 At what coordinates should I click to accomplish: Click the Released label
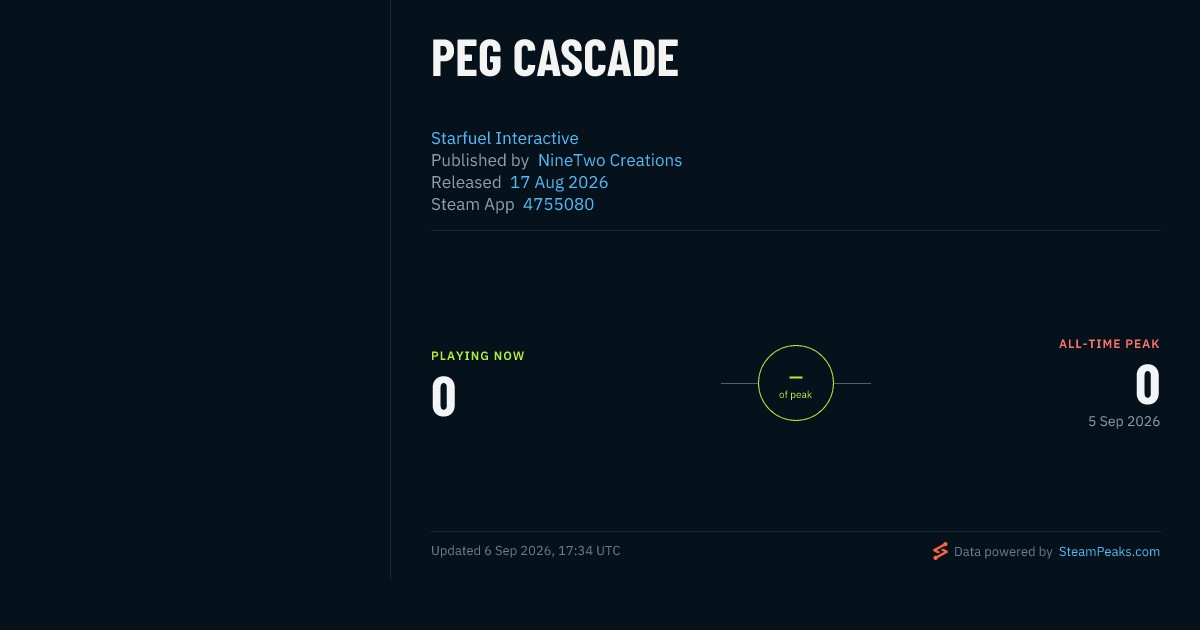[x=466, y=182]
